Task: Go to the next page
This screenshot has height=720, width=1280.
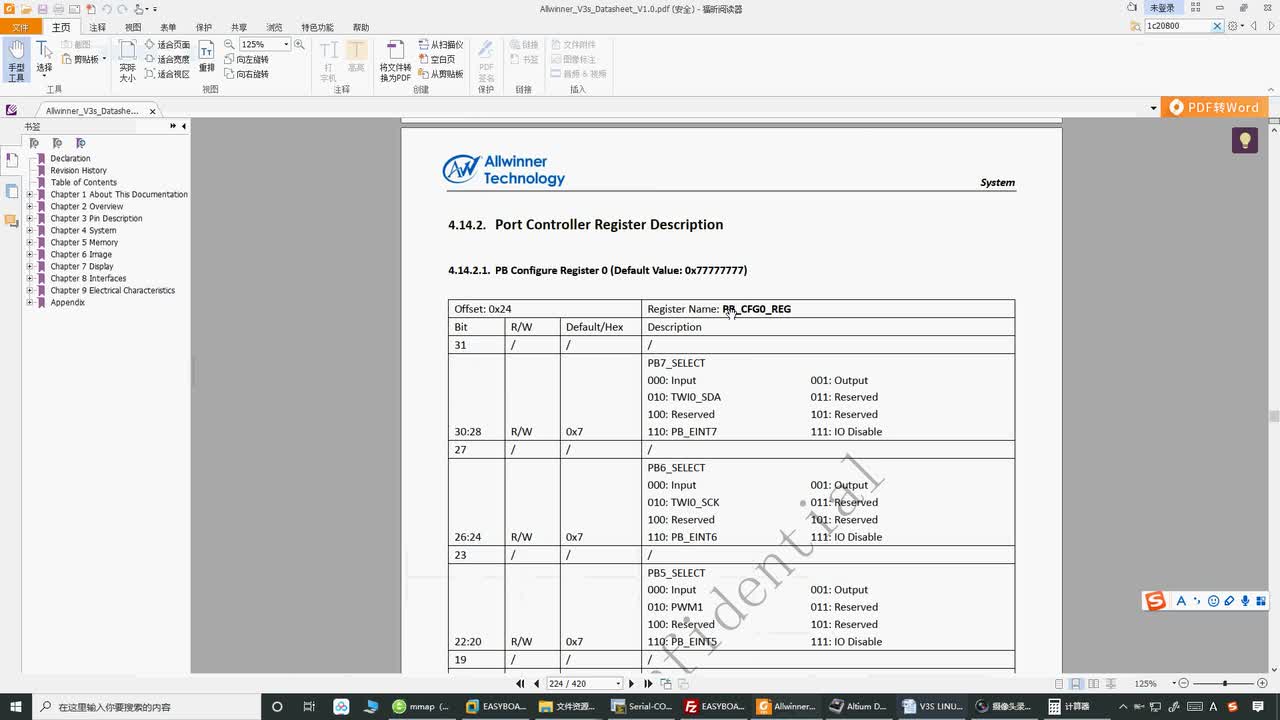Action: pos(631,684)
